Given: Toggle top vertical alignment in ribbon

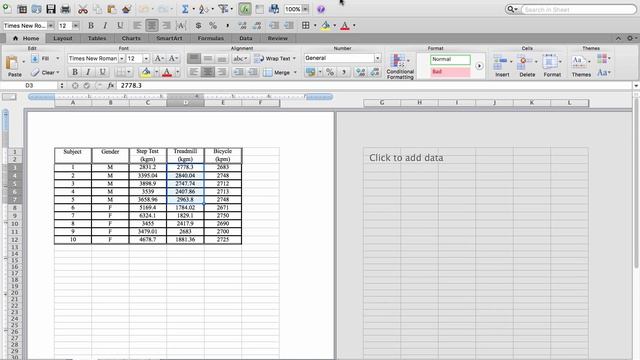Looking at the screenshot, I should 194,58.
